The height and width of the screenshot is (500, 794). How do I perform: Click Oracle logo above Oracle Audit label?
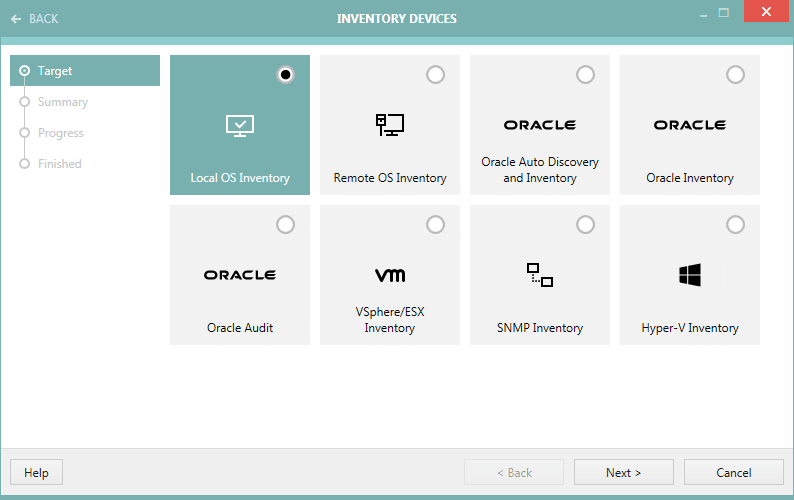(240, 275)
